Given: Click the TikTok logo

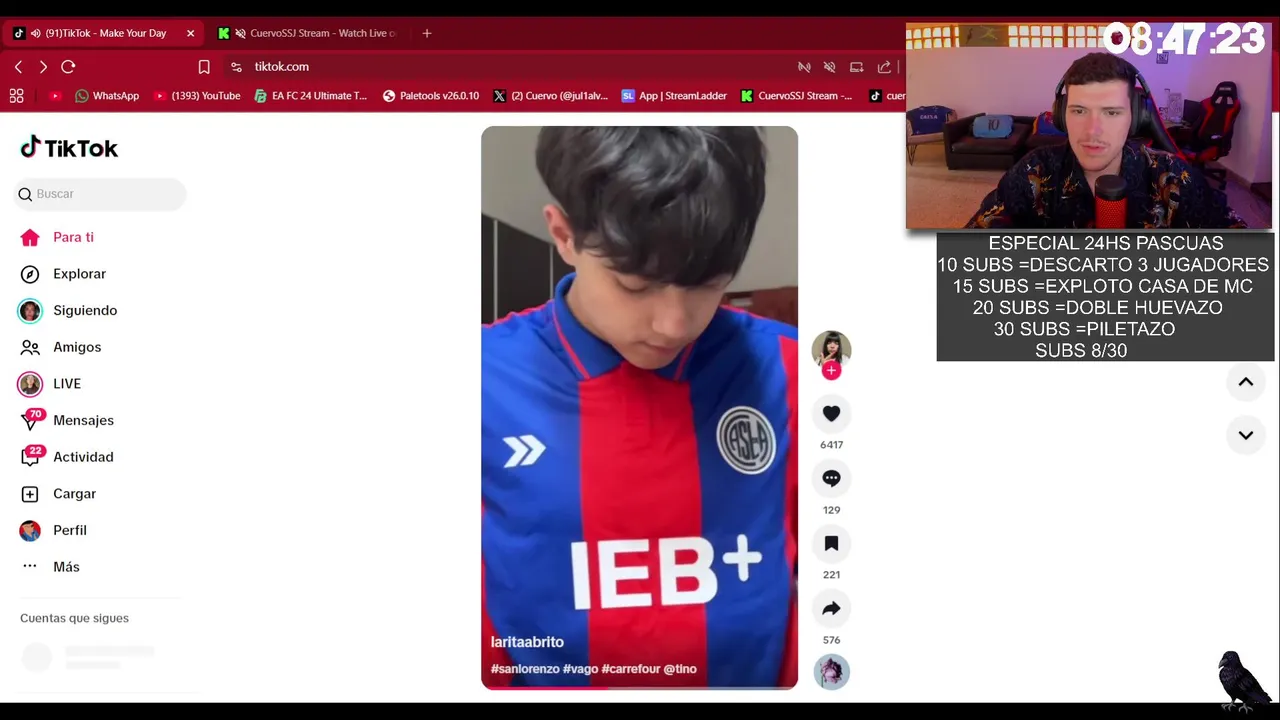Looking at the screenshot, I should 69,148.
